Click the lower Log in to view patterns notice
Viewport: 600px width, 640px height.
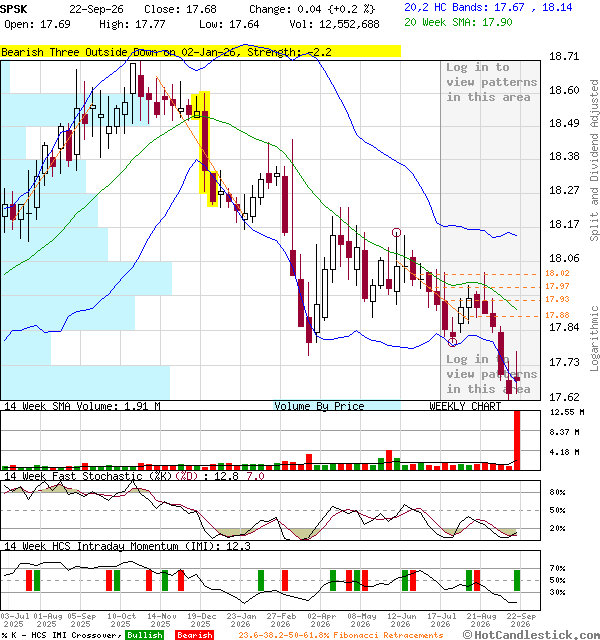491,374
